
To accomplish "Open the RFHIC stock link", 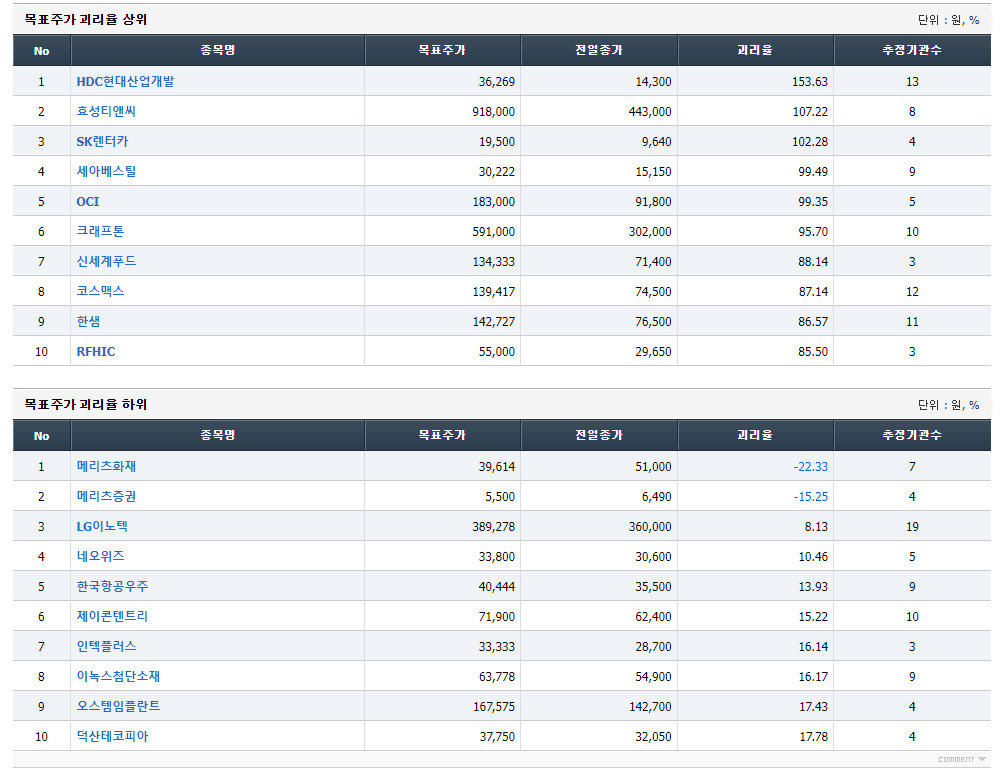I will point(96,351).
